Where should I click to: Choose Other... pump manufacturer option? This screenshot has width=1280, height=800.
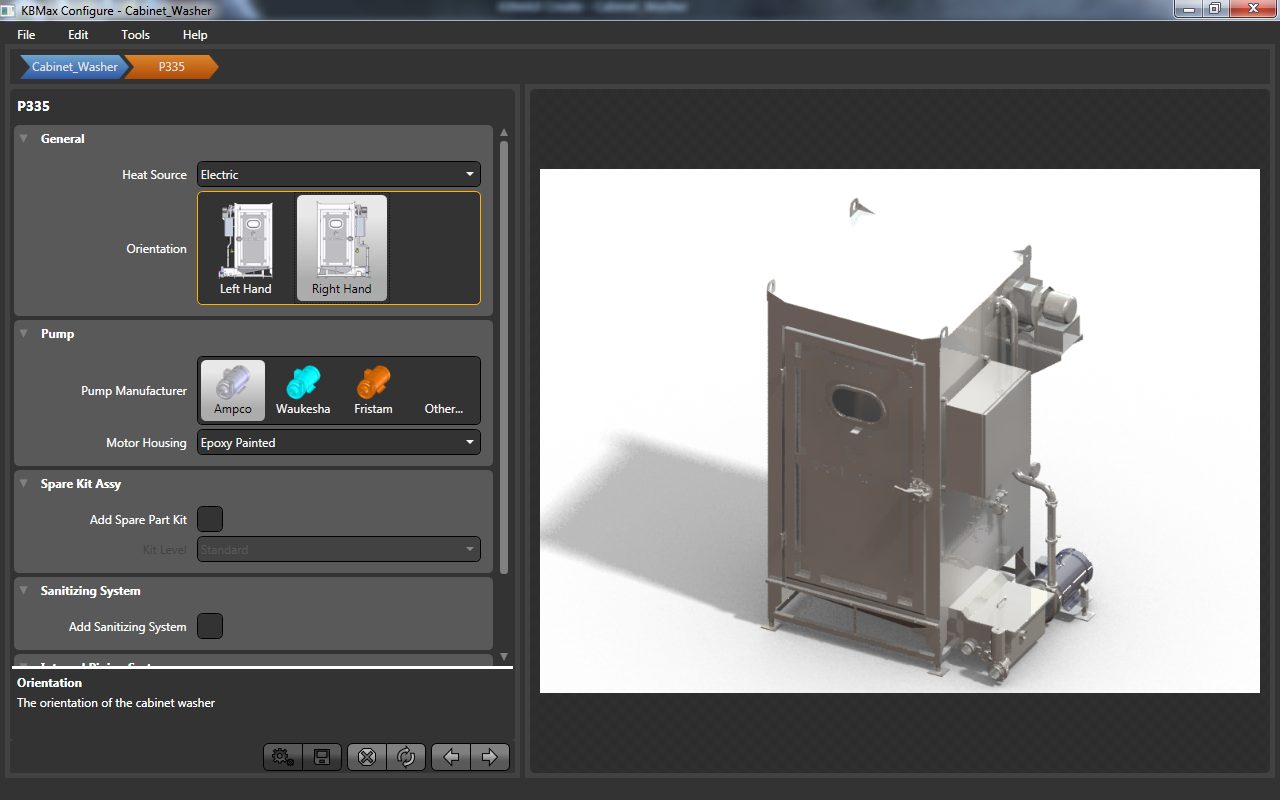click(444, 390)
